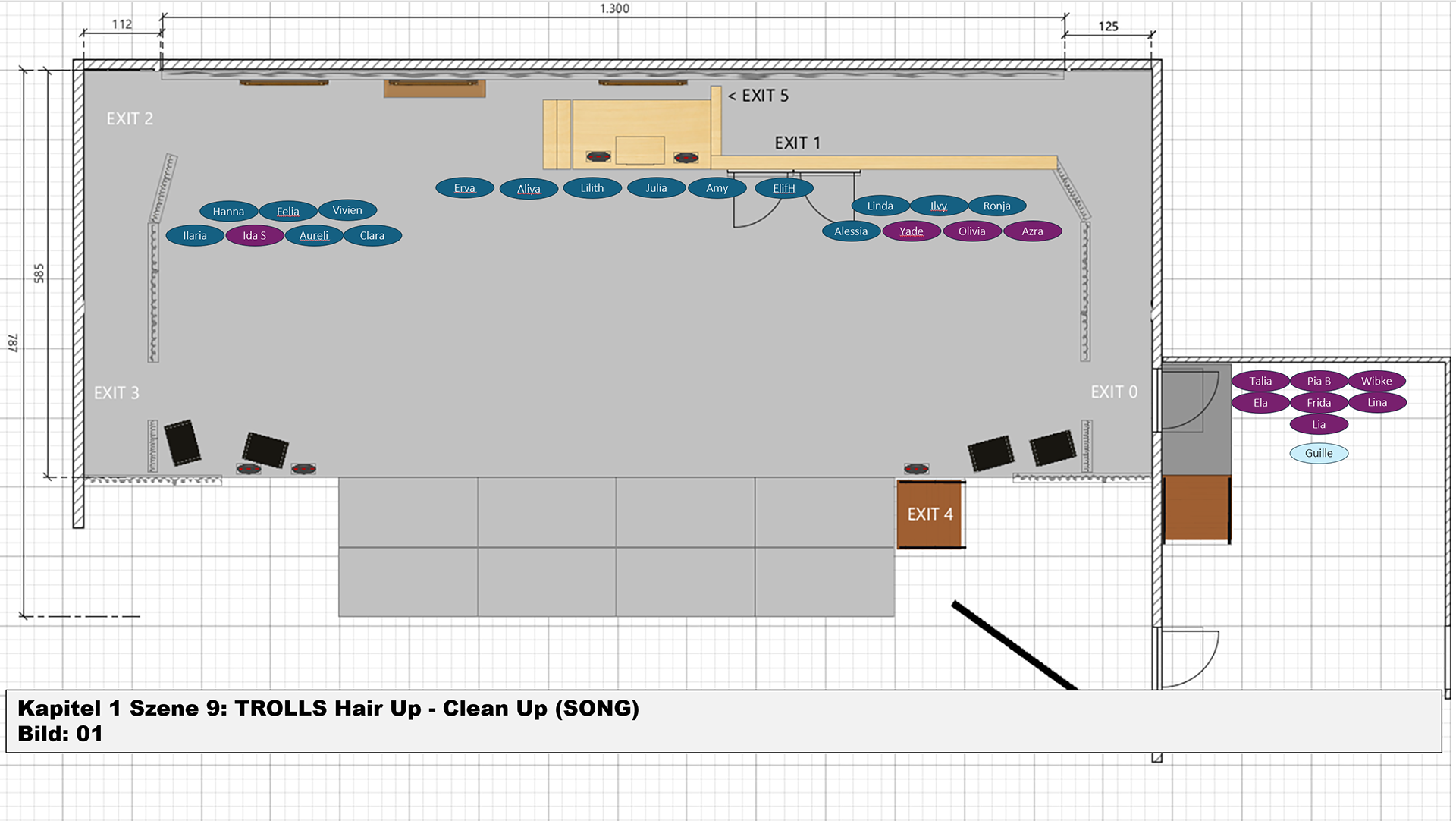The height and width of the screenshot is (821, 1456).
Task: Click the Hanna performer marker
Action: coord(228,212)
